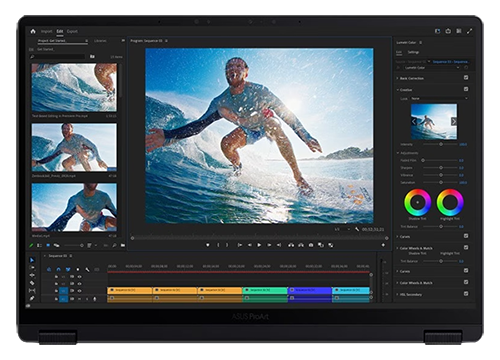Screen dimensions: 500x360
Task: Switch to the Edit tab
Action: coord(60,31)
